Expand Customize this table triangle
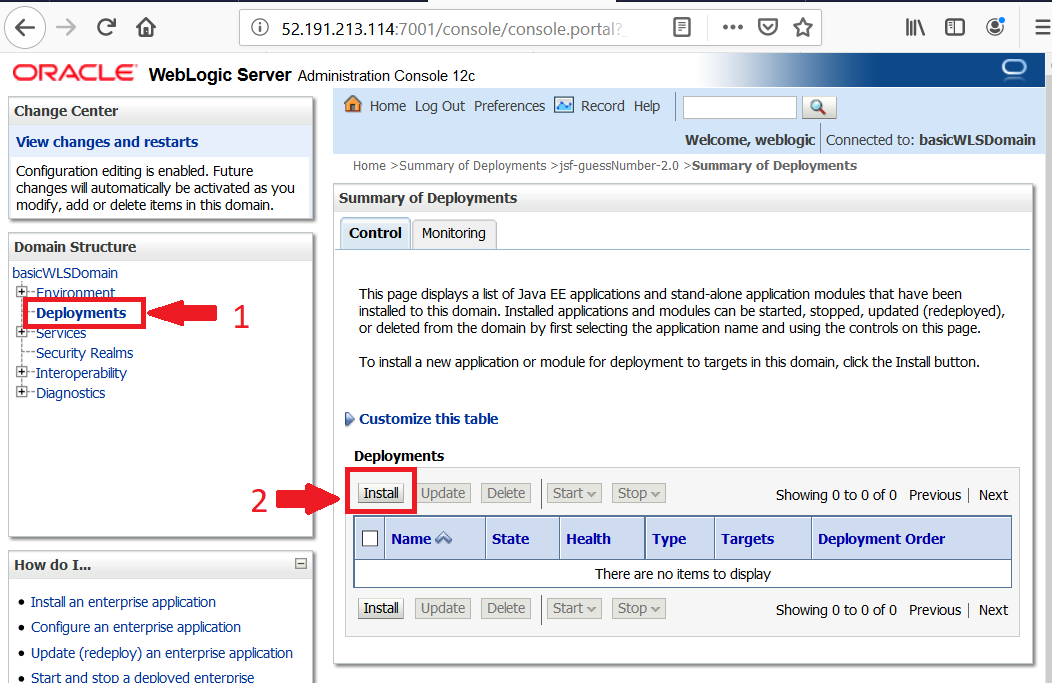This screenshot has width=1052, height=683. (350, 419)
